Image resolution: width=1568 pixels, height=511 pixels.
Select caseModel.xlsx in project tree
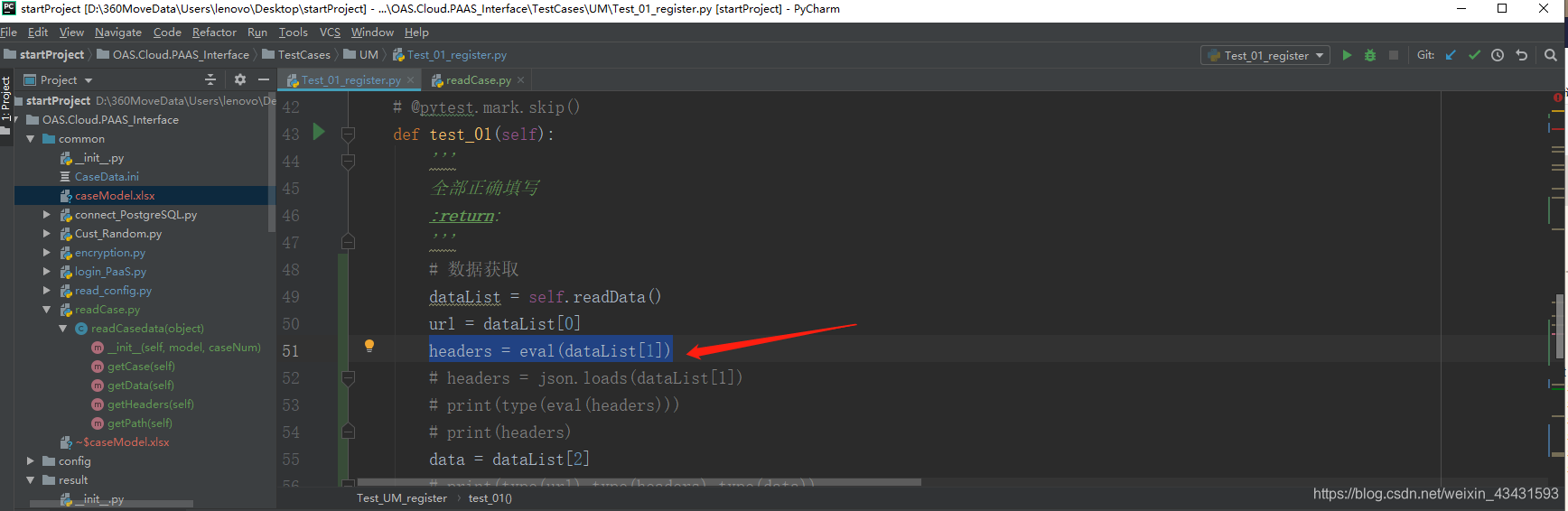(x=115, y=196)
